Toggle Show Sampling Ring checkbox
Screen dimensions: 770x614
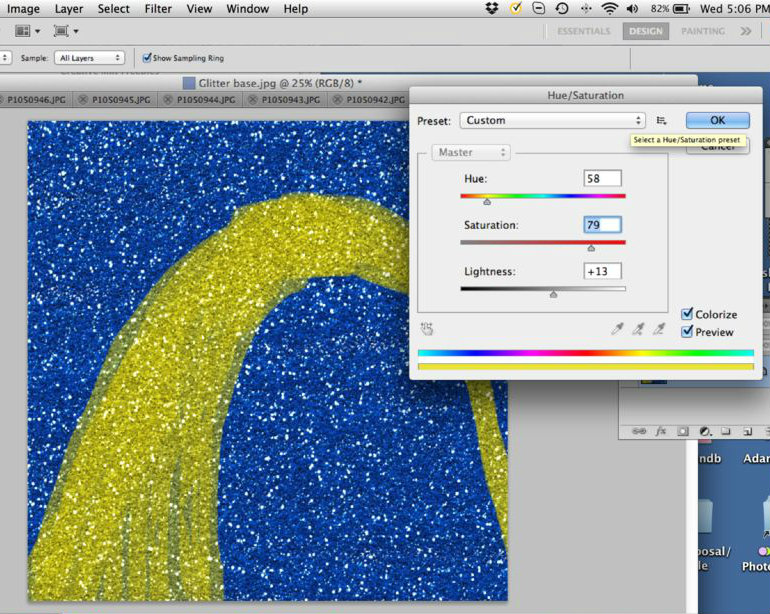tap(146, 58)
